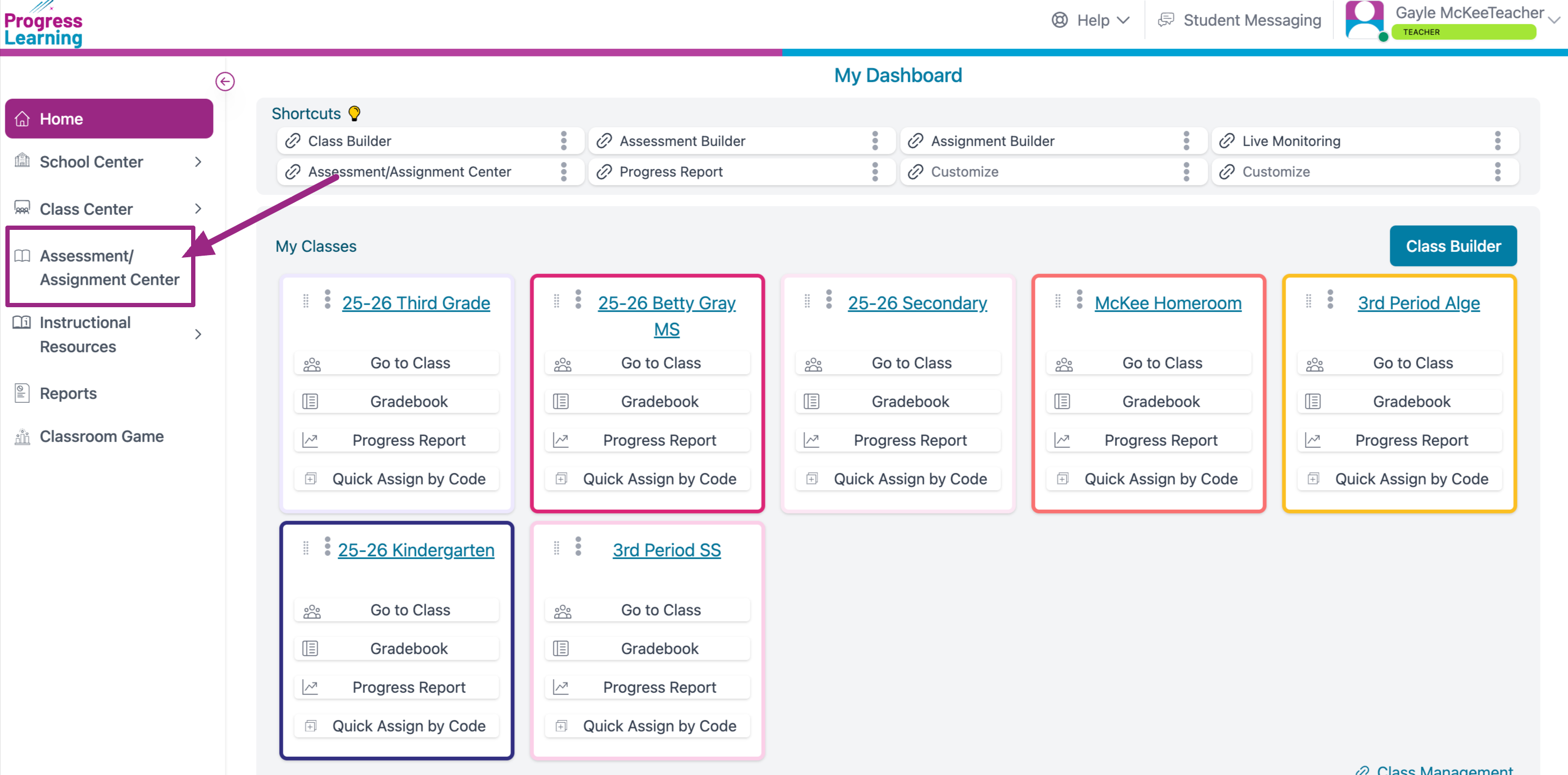The height and width of the screenshot is (775, 1568).
Task: Expand the School Center menu chevron
Action: pyautogui.click(x=198, y=162)
